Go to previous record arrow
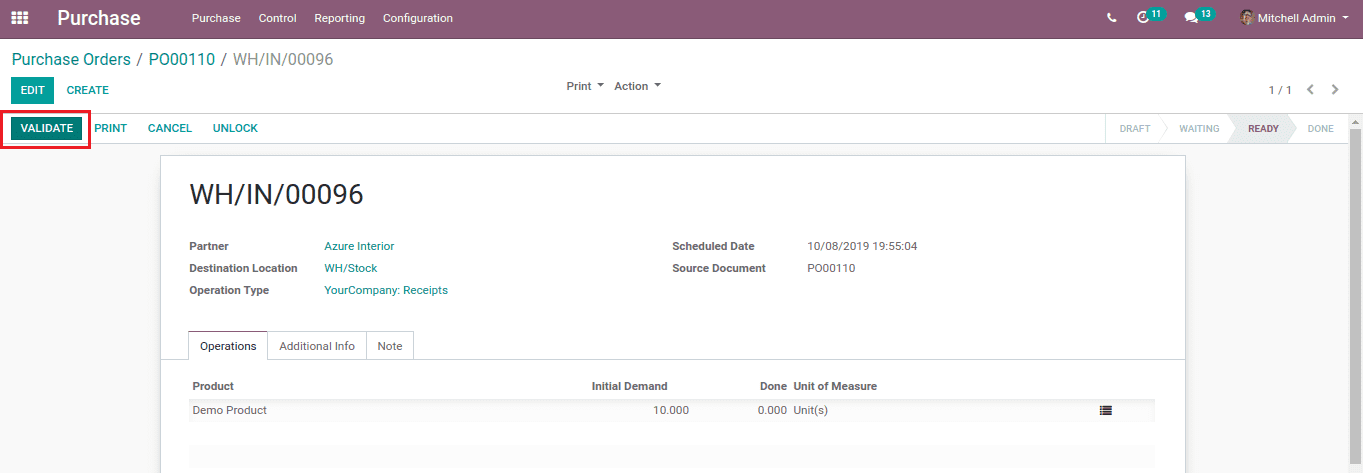 click(x=1311, y=90)
